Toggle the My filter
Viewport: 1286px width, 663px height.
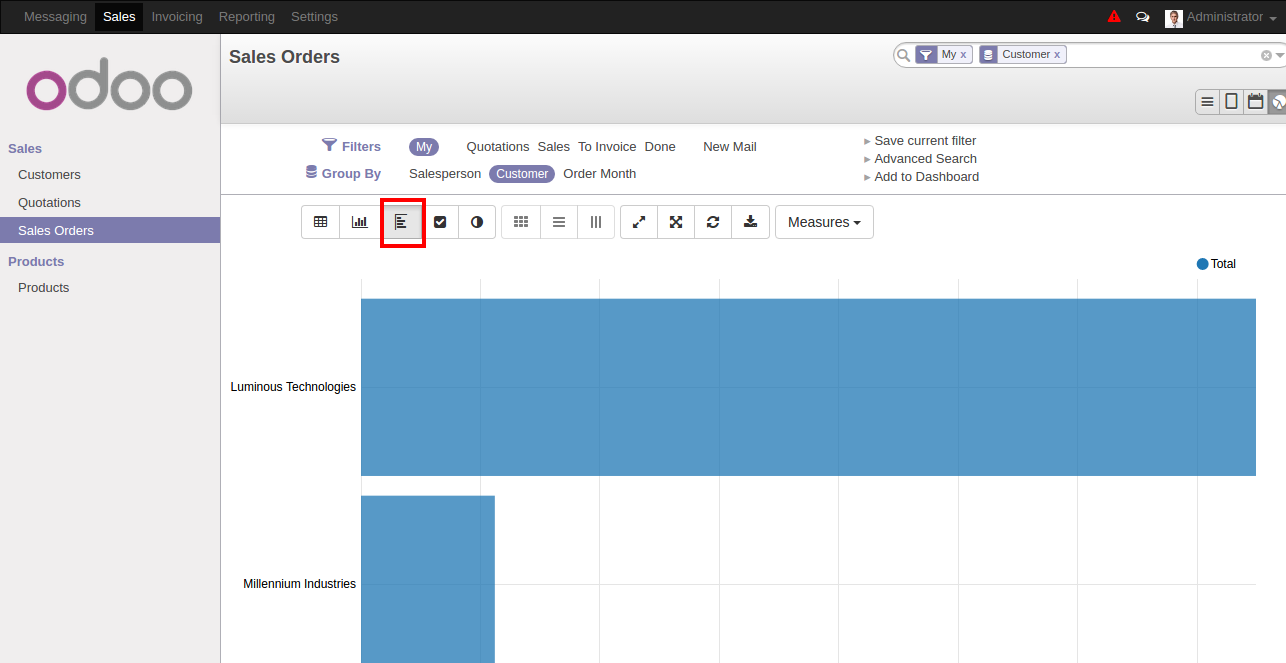pos(424,147)
